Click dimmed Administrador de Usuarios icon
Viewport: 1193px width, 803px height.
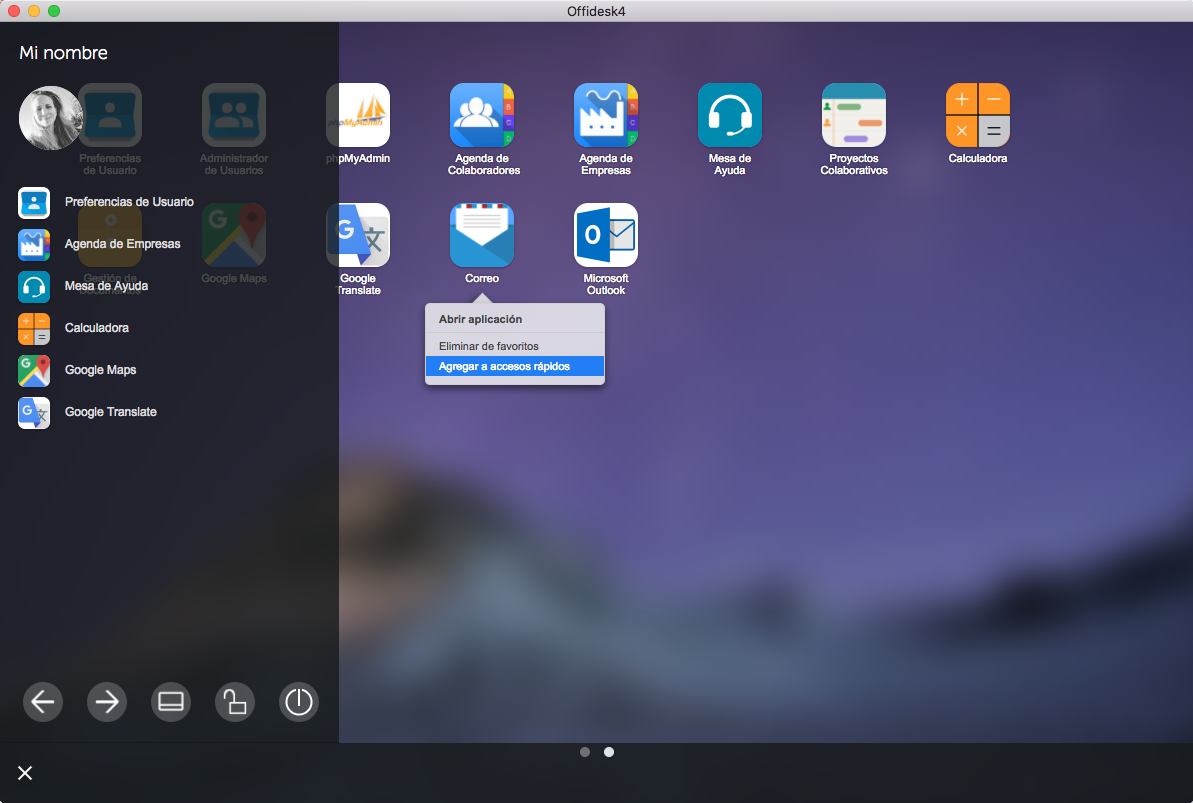(x=234, y=115)
